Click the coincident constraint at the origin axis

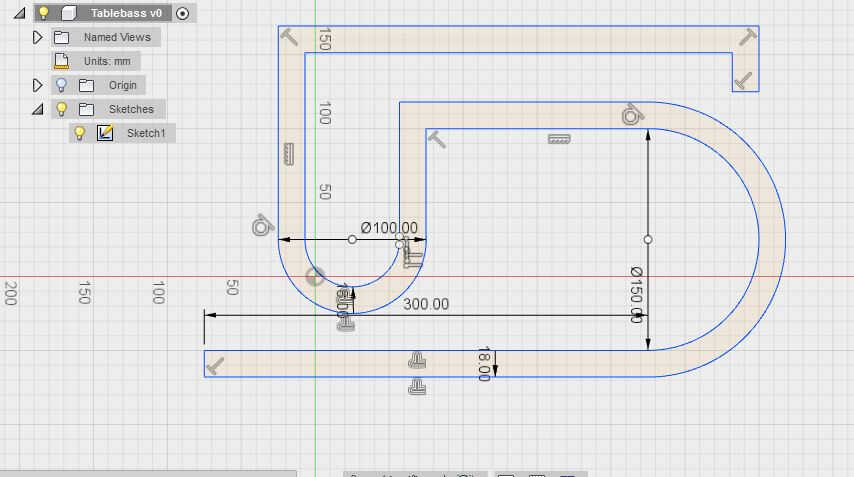coord(315,277)
